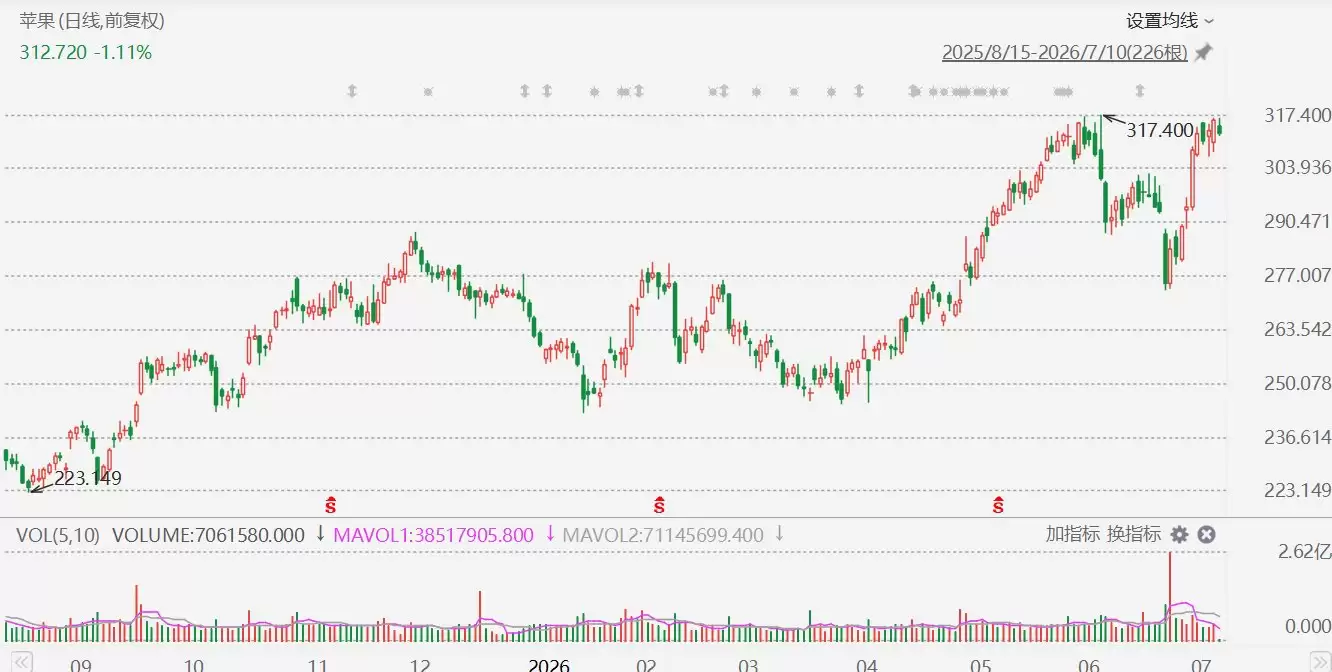Click the 换指标 change indicator button
Screen dimensions: 1332x672
coord(1133,534)
